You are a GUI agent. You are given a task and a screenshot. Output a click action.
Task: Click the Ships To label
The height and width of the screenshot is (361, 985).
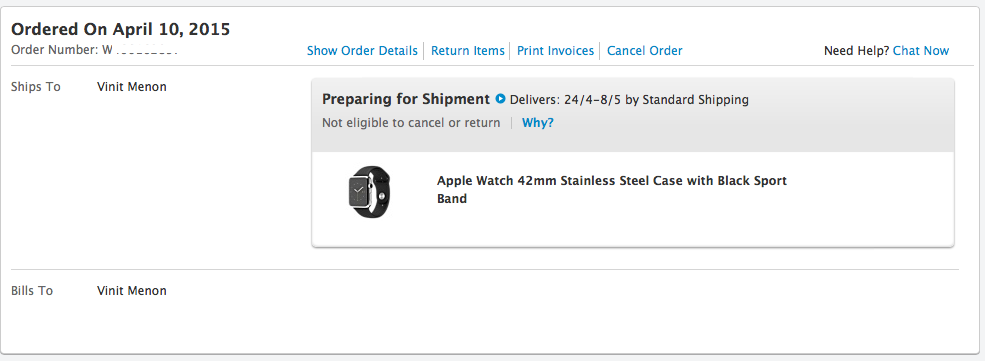point(36,87)
